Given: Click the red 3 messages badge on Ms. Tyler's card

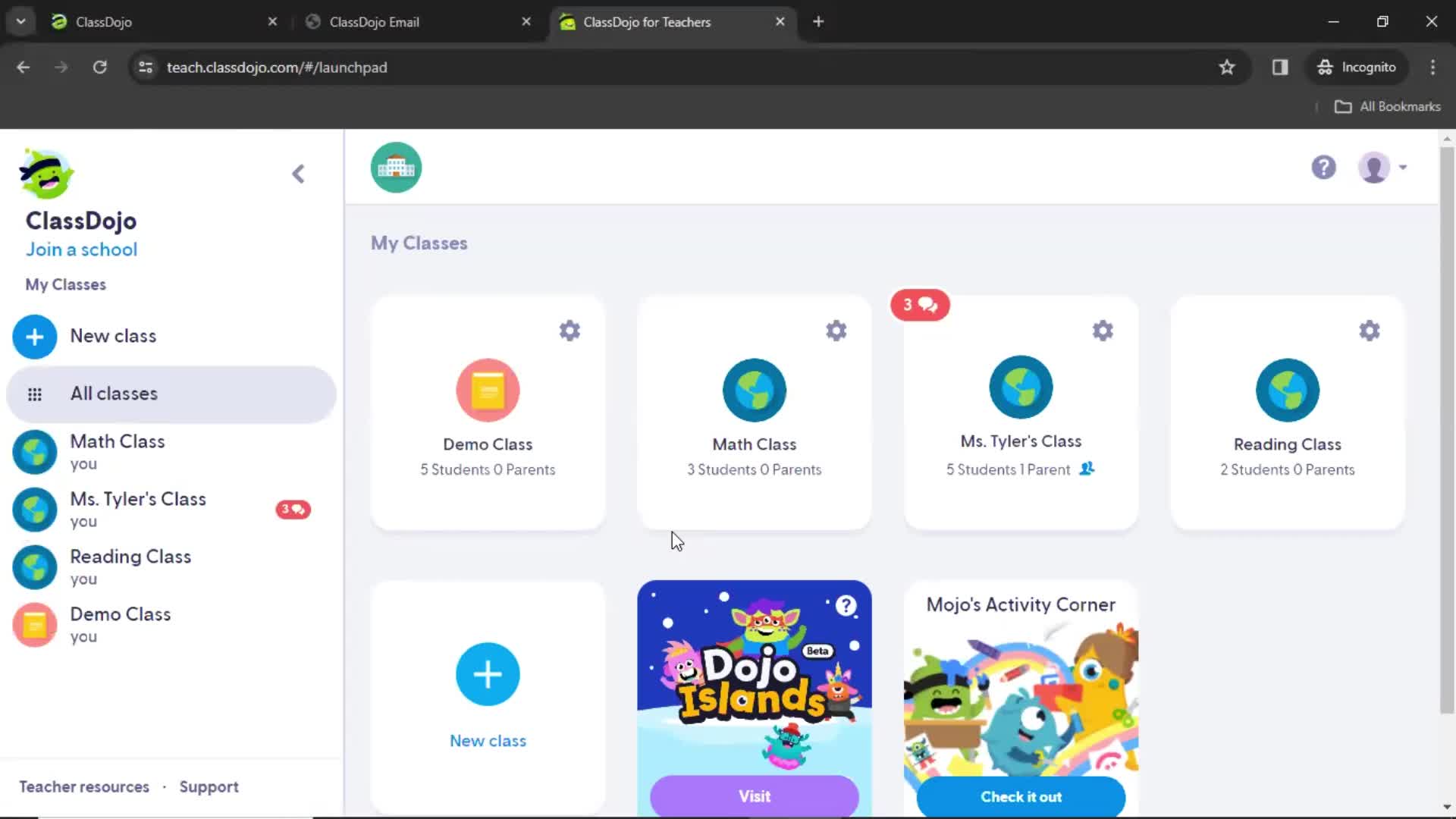Looking at the screenshot, I should coord(920,305).
